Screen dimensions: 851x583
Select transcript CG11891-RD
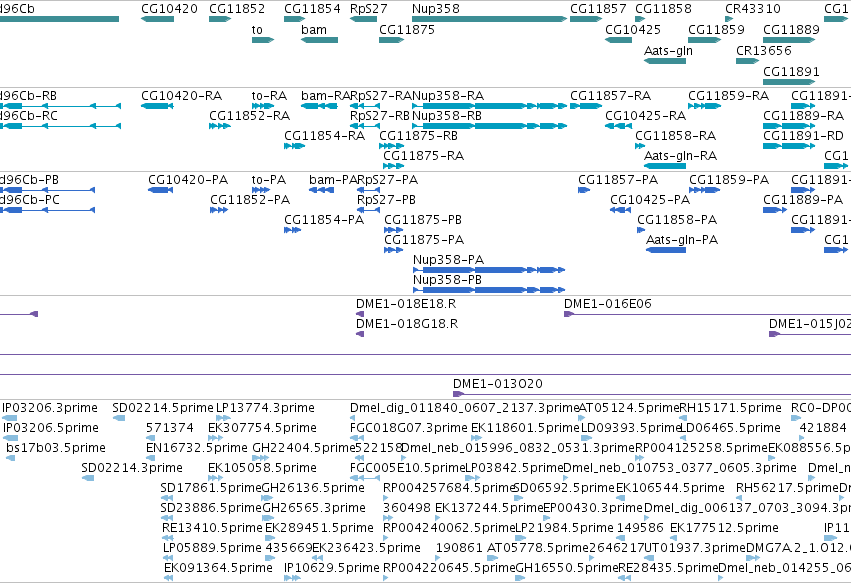(x=789, y=146)
